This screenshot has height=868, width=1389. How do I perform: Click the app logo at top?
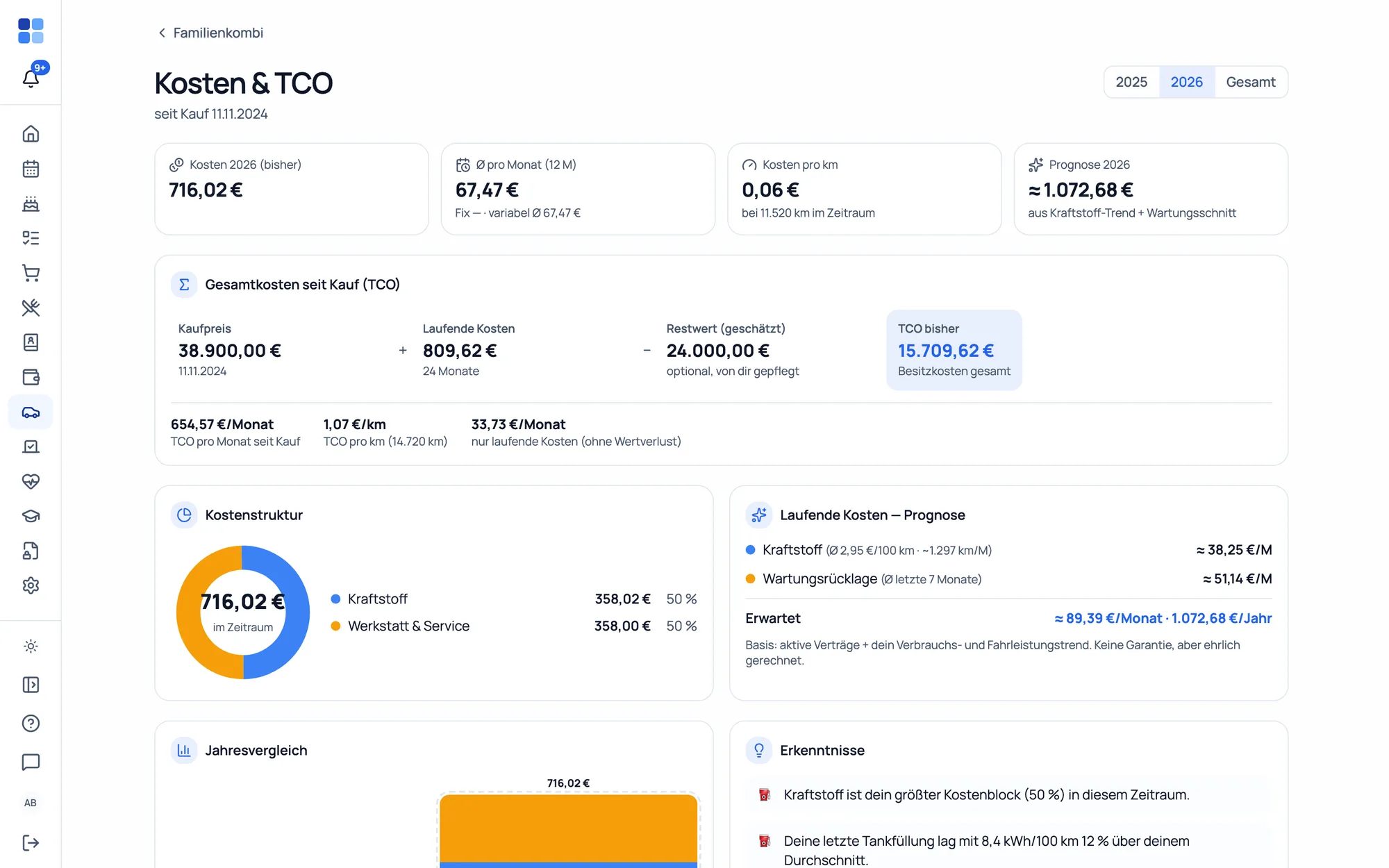31,31
